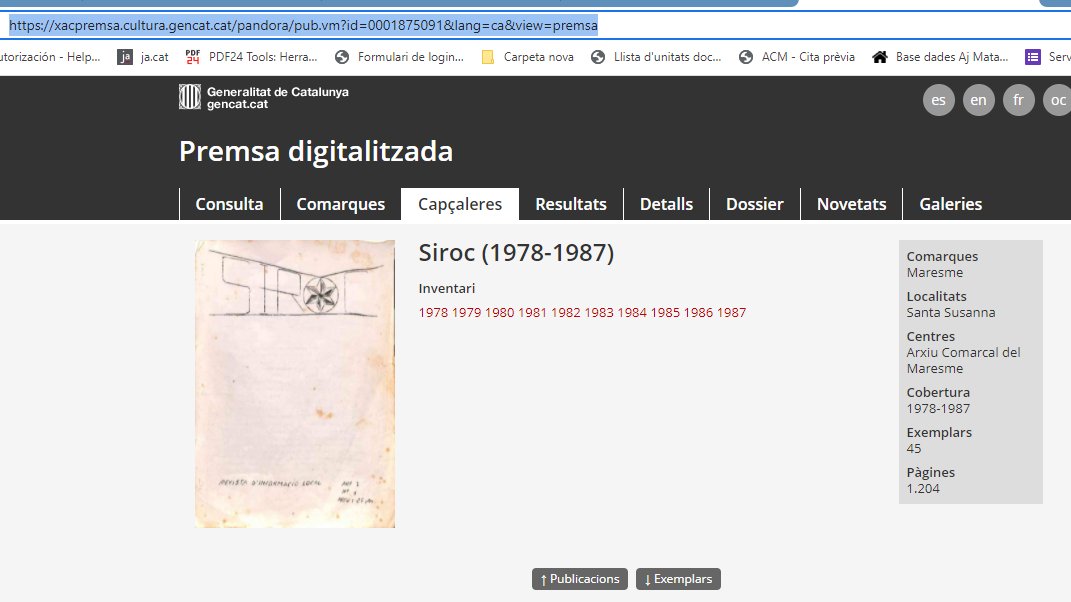Click the Premsa digitalitzada site title
The height and width of the screenshot is (602, 1071).
pos(316,152)
